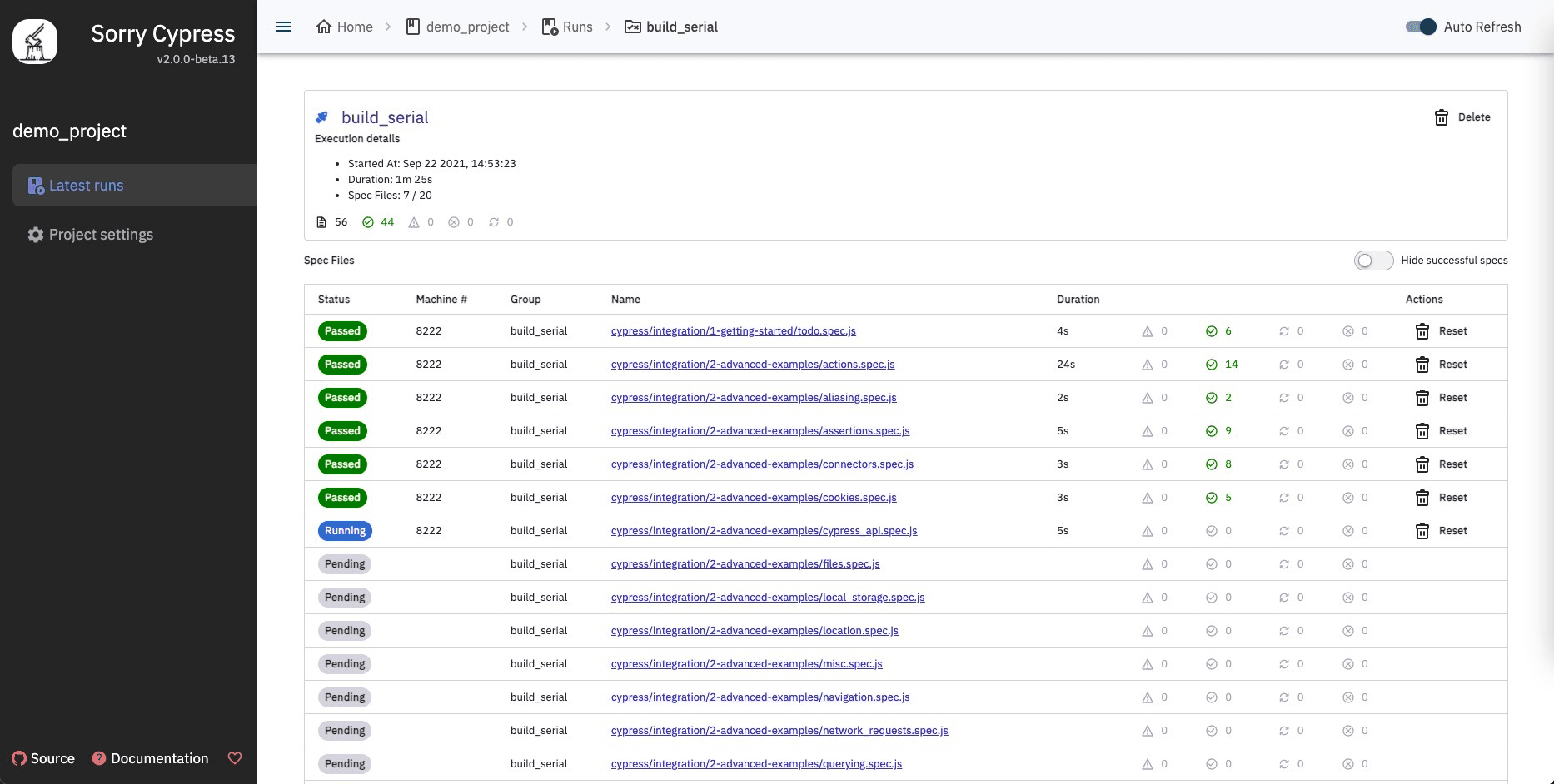Open the assertions.spec.js spec link
This screenshot has width=1554, height=784.
(760, 431)
